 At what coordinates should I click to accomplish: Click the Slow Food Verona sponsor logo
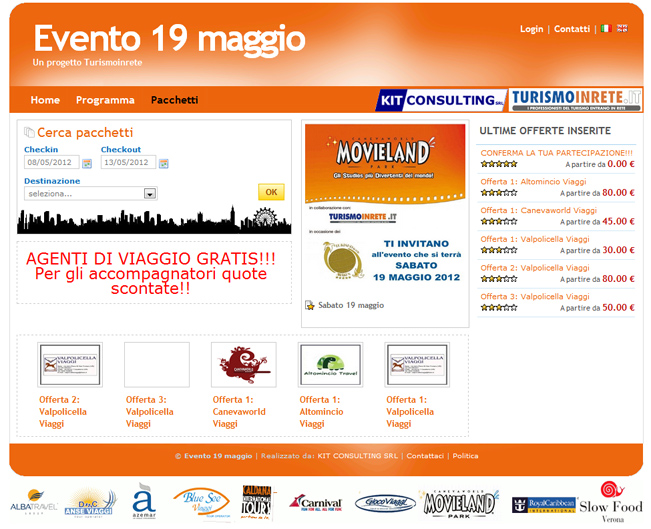point(611,502)
